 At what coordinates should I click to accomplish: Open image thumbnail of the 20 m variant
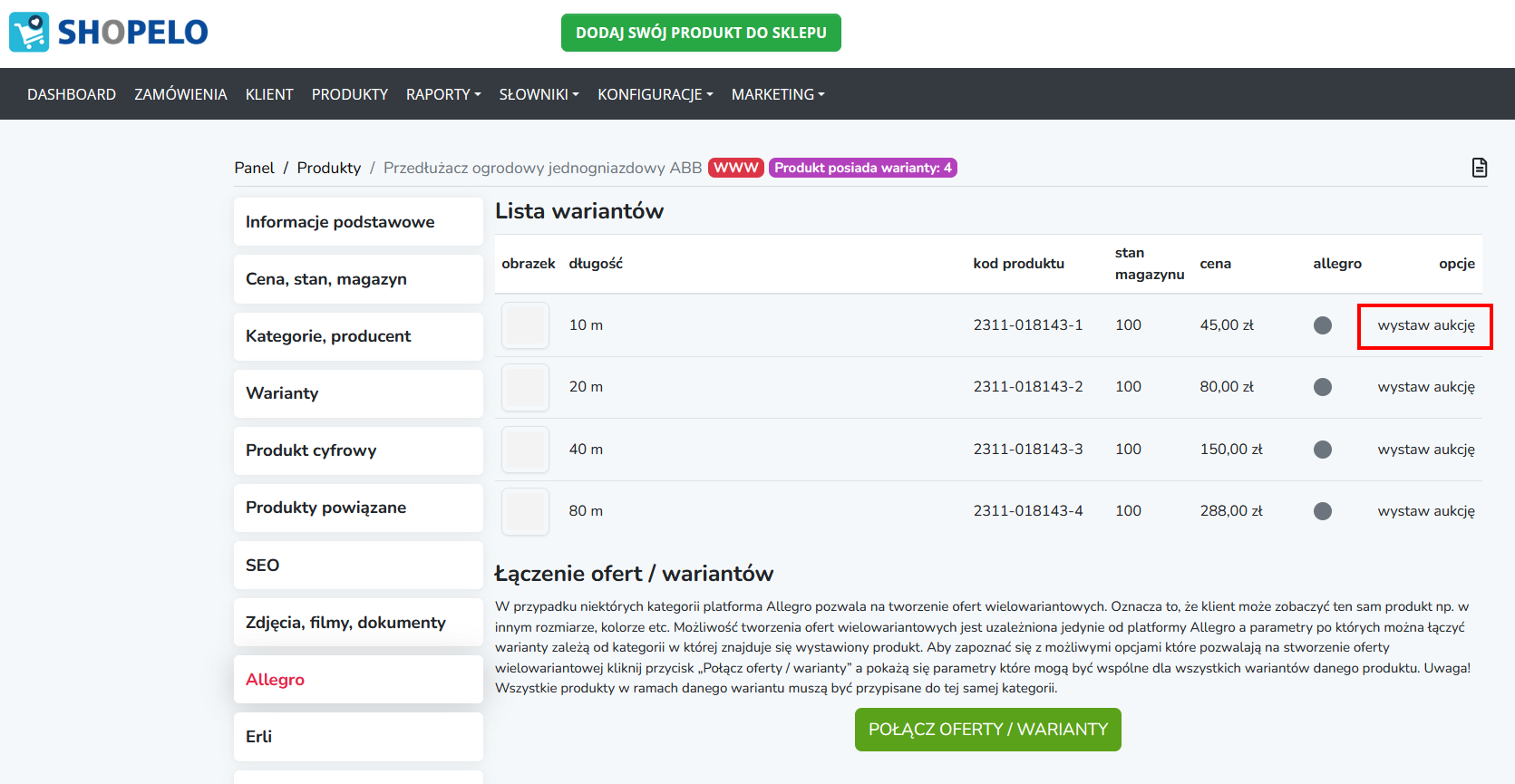(x=525, y=387)
